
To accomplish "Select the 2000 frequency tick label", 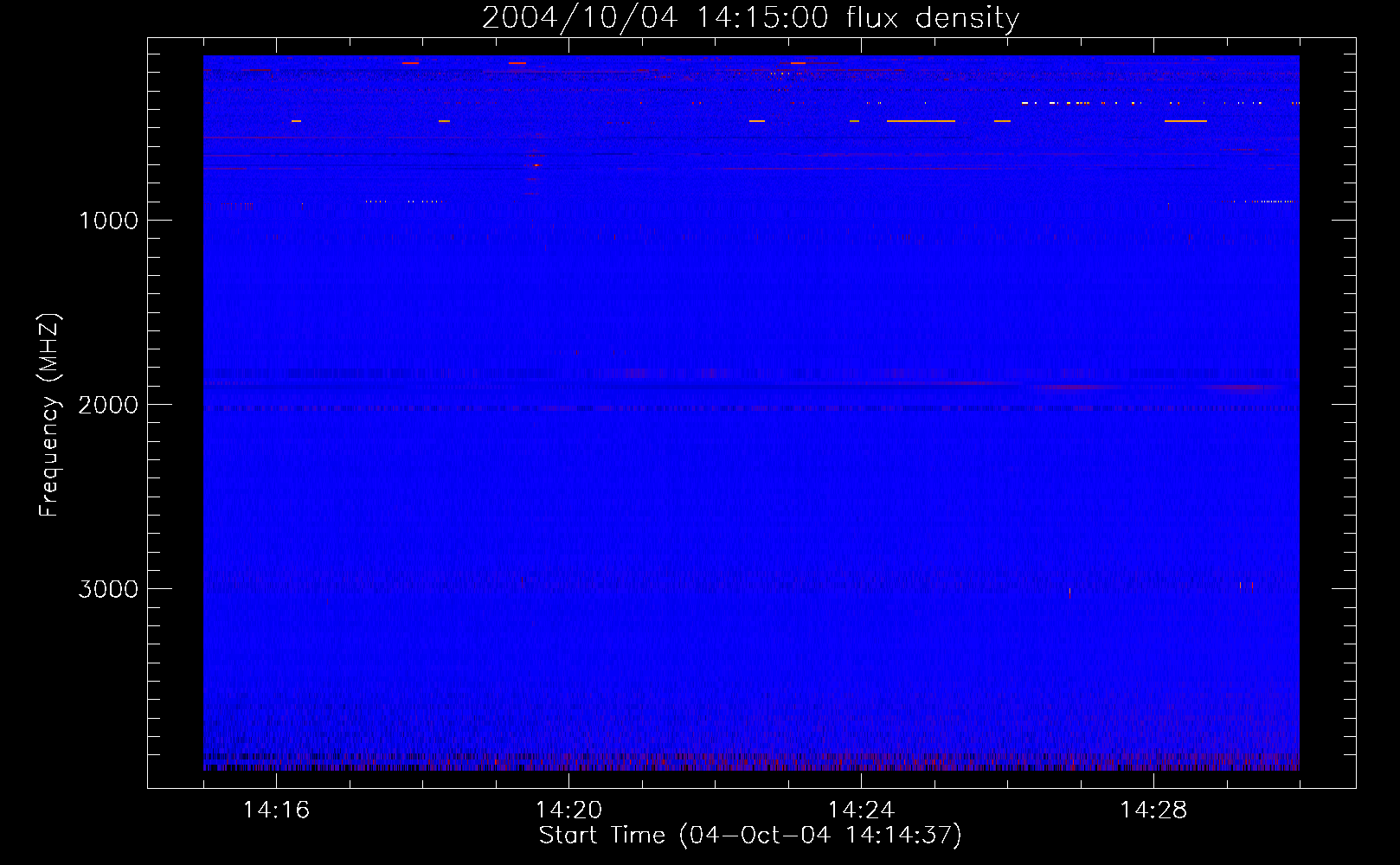I will (108, 405).
